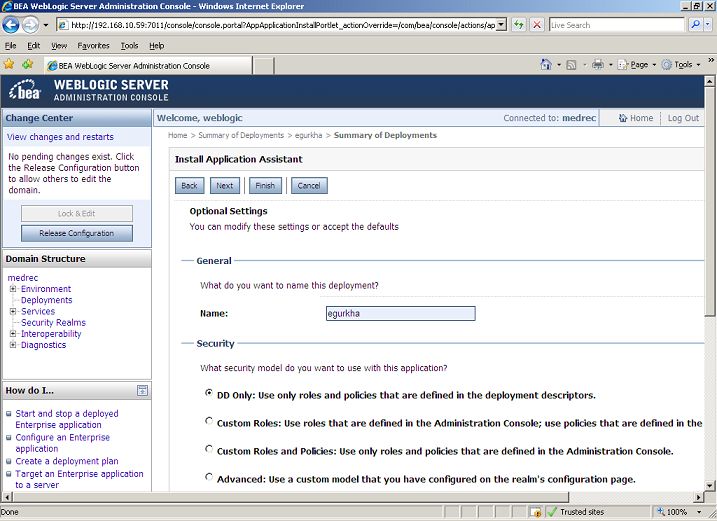The image size is (717, 521).
Task: Click the medrec domain tree root
Action: coord(23,278)
